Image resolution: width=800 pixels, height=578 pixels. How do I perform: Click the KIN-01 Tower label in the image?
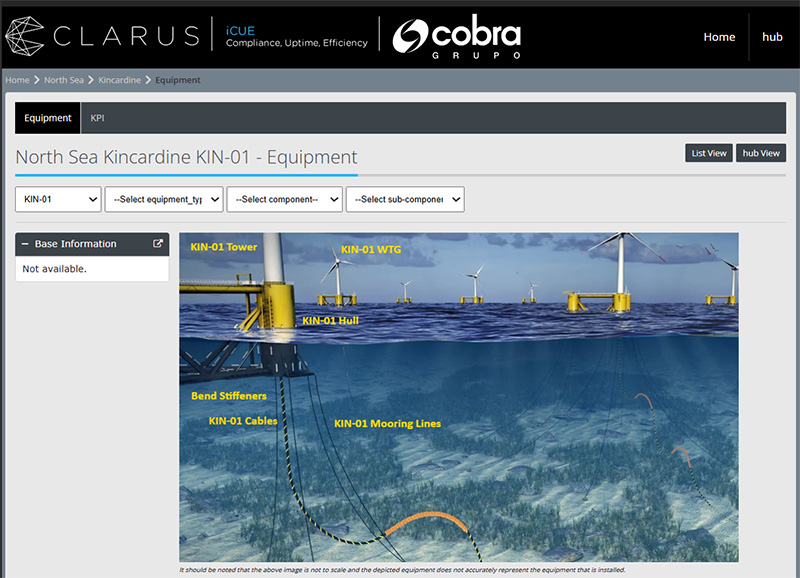click(x=224, y=247)
